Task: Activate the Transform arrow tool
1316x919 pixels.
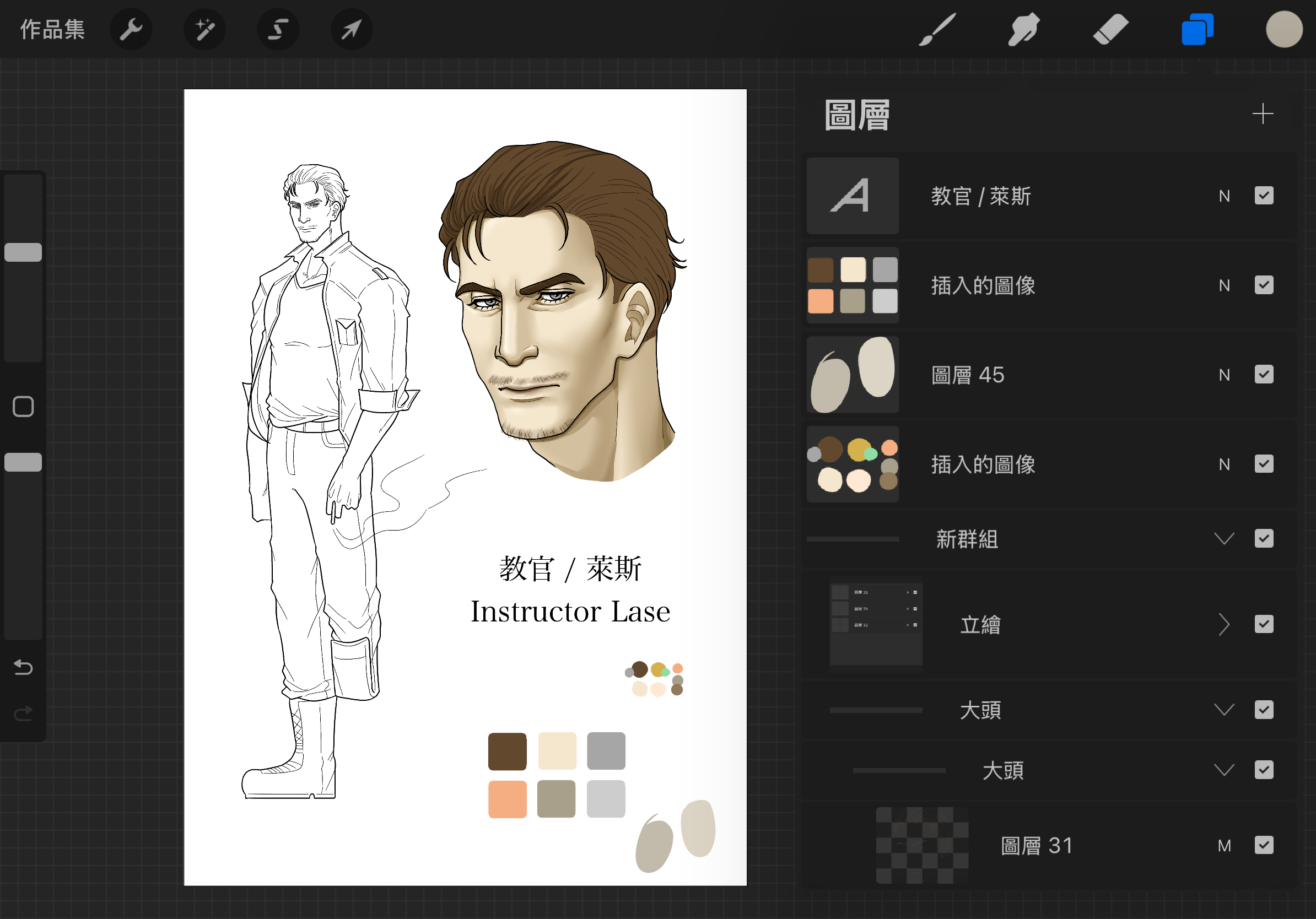Action: point(352,29)
